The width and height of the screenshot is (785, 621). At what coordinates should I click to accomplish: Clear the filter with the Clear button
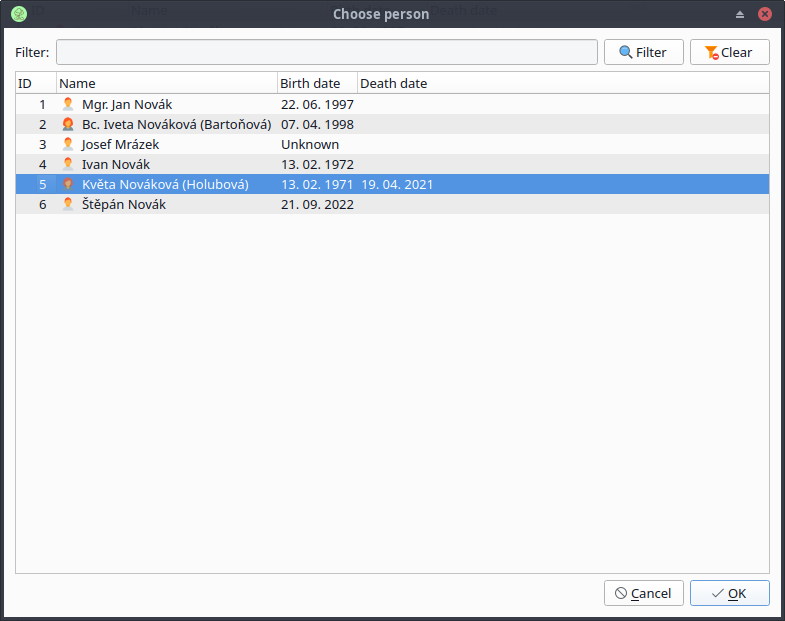pyautogui.click(x=729, y=52)
